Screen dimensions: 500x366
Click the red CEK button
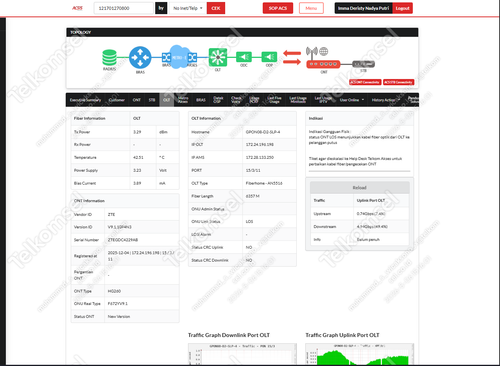[x=216, y=8]
